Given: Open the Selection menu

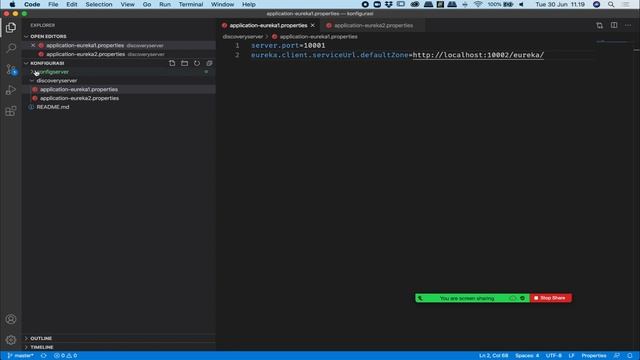Looking at the screenshot, I should (x=99, y=4).
